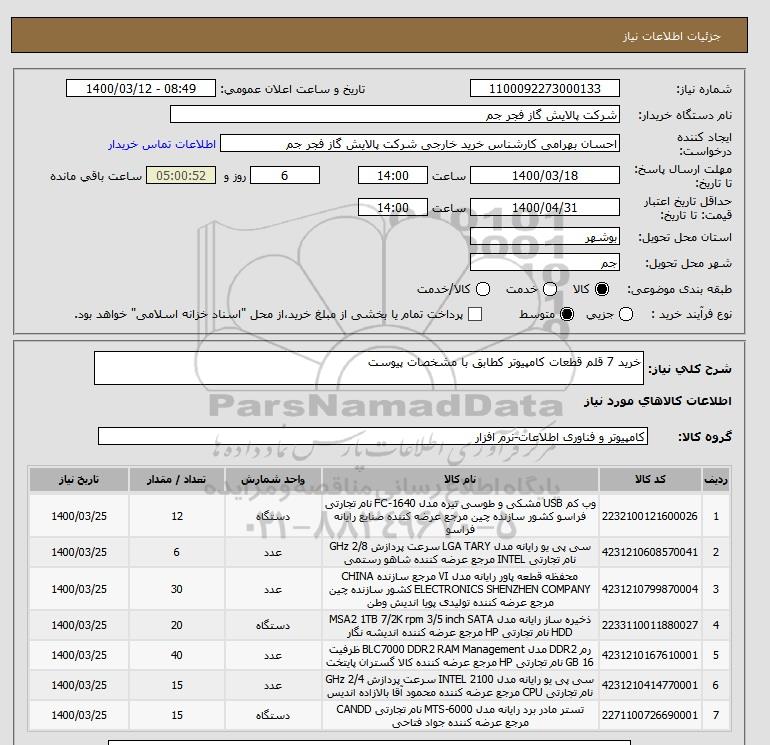Click the goods group field کامپیوتر و فناوری اطلاعات
Viewport: 770px width, 745px height.
[x=373, y=436]
